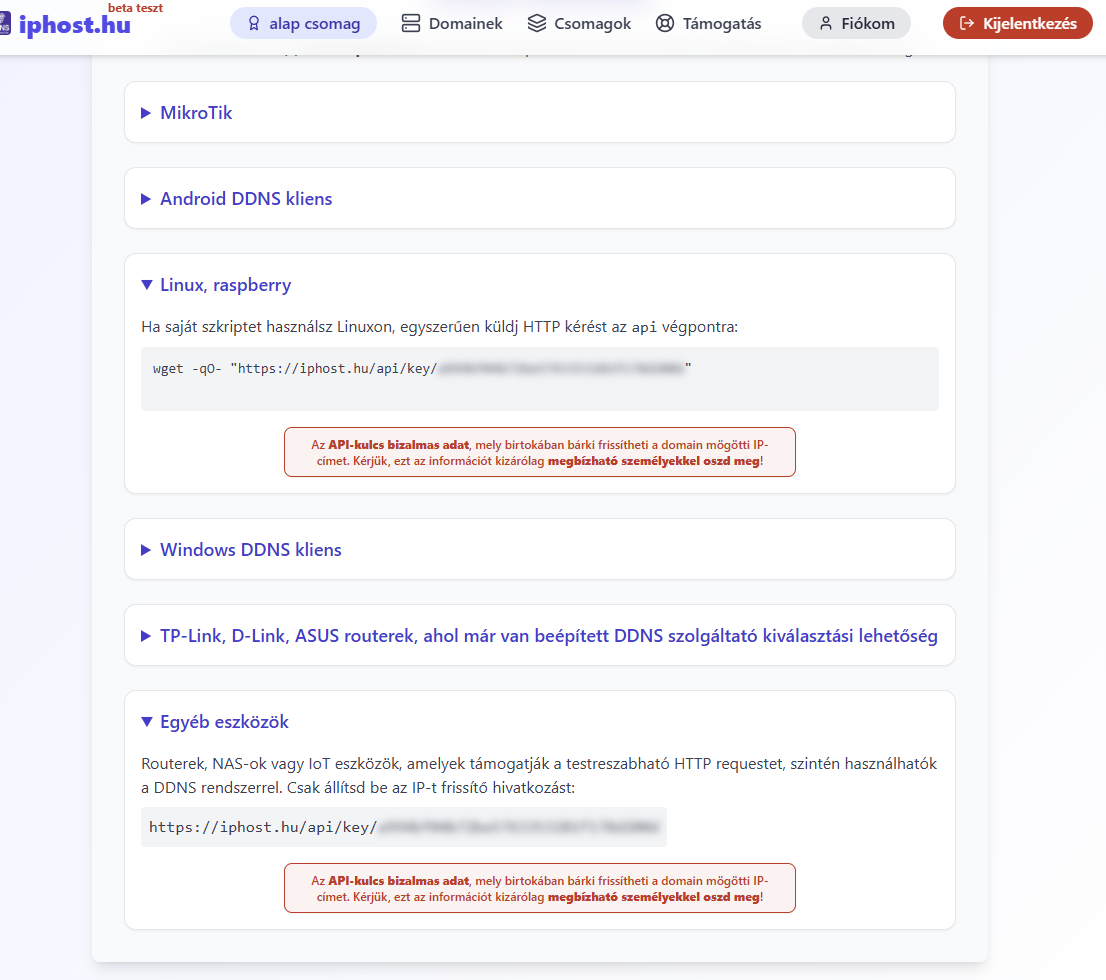
Task: Open the Fiókom account button
Action: (856, 24)
